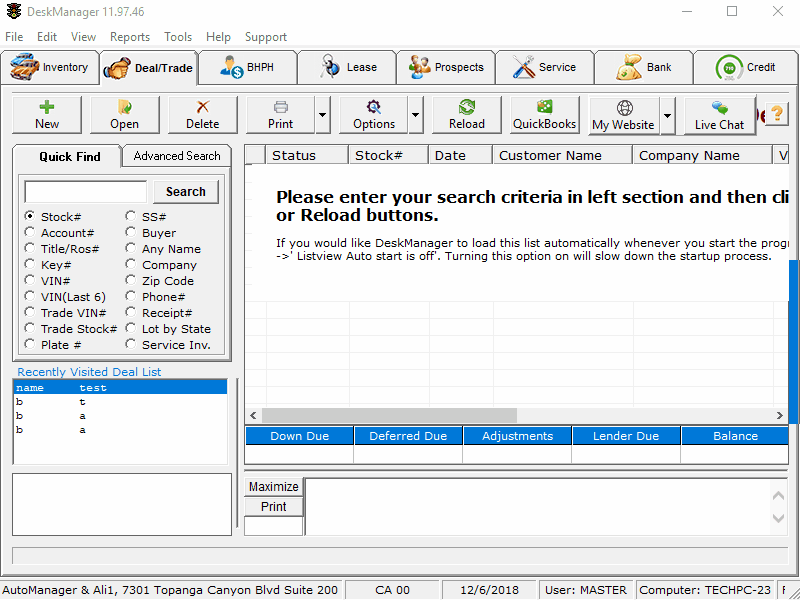Reload the deal list
800x600 pixels.
click(x=467, y=115)
